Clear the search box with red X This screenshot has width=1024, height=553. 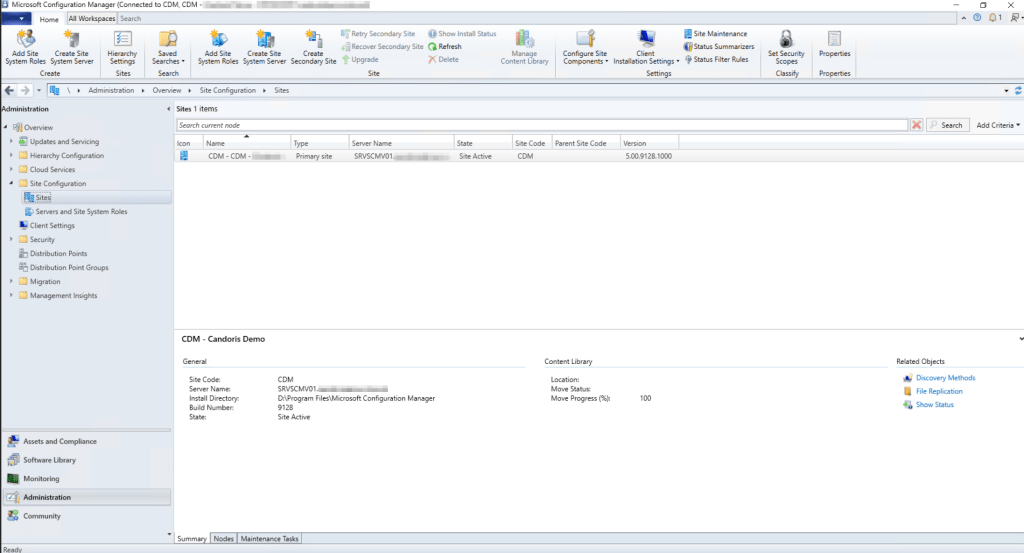point(916,125)
